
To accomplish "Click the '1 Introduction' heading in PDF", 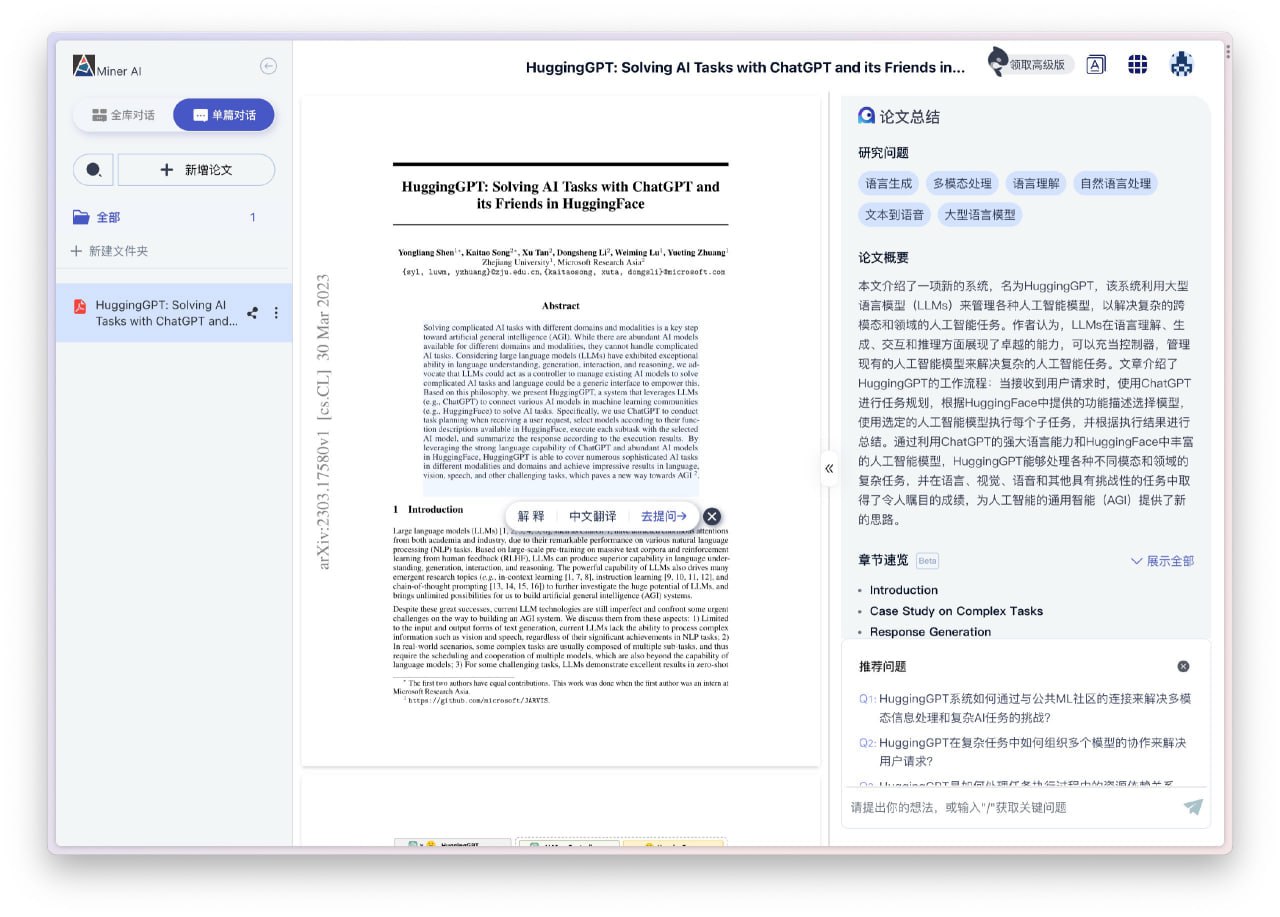I will click(428, 509).
